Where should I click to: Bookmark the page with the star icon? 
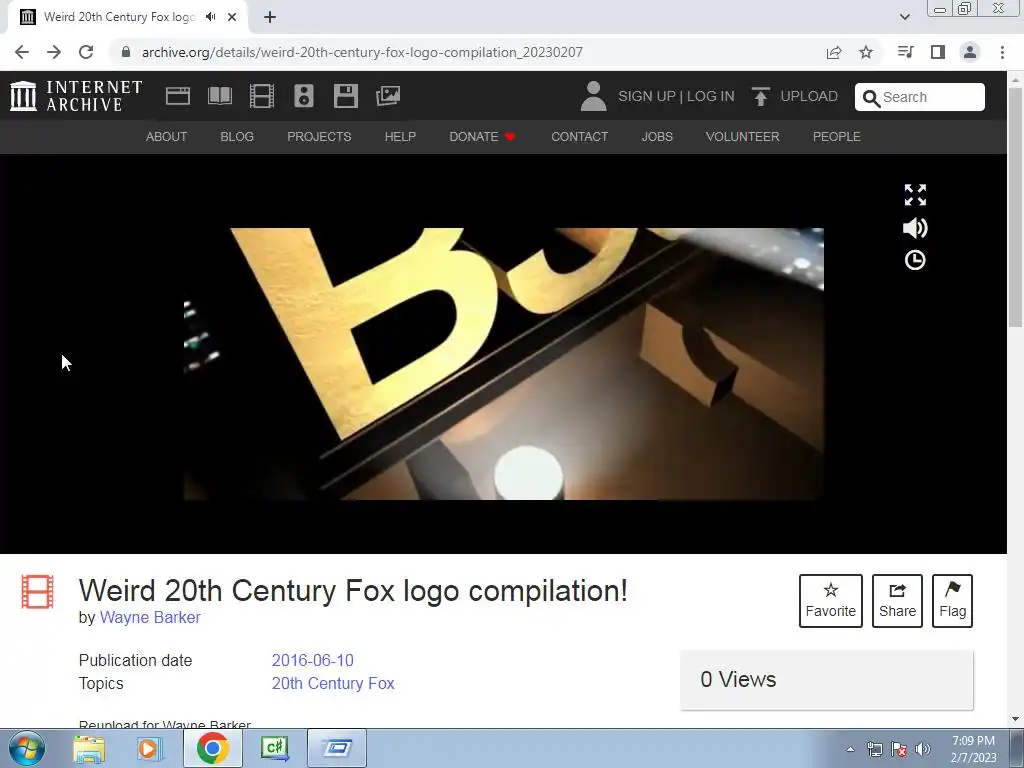[866, 52]
